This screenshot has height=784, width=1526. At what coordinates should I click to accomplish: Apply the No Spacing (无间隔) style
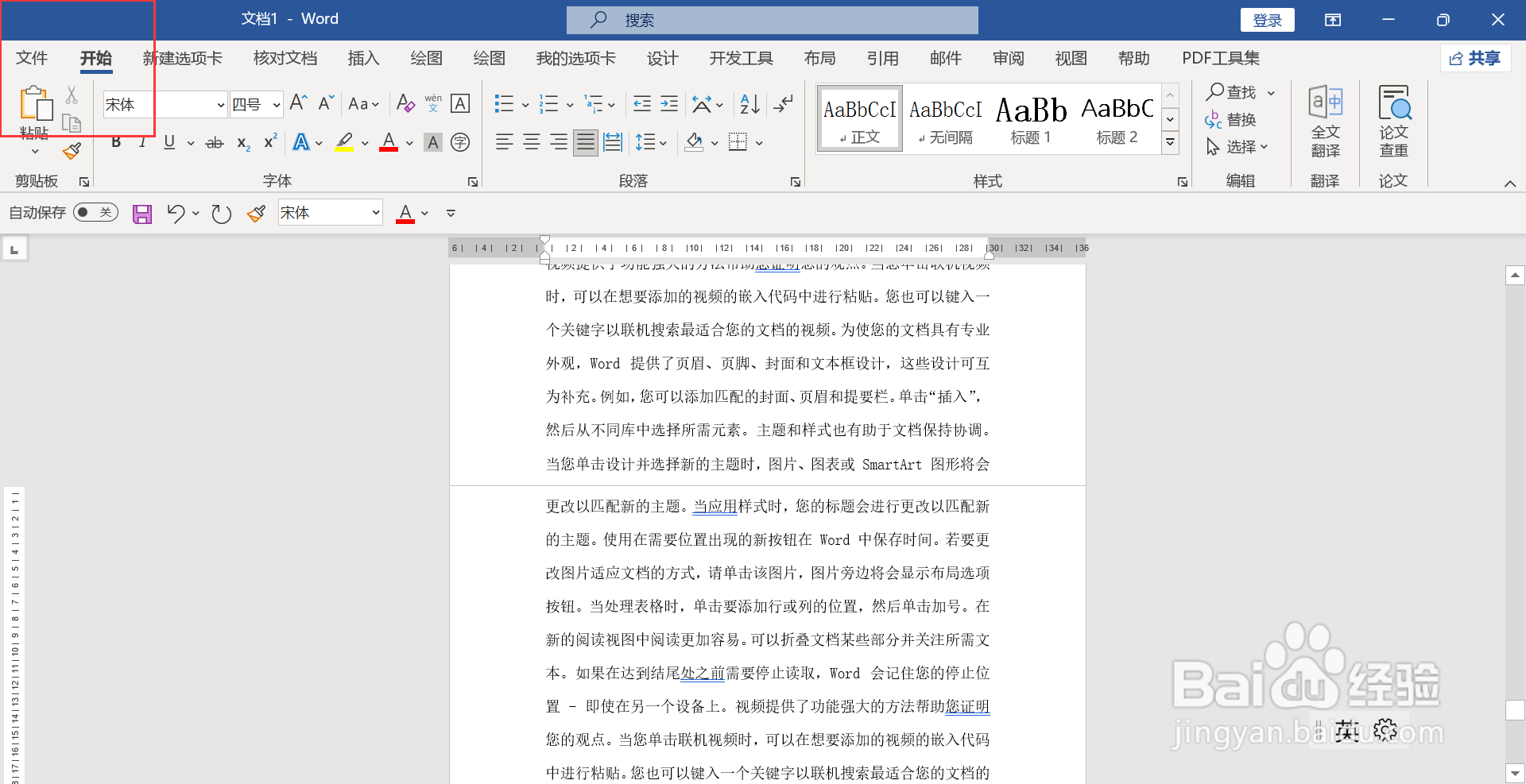coord(945,118)
